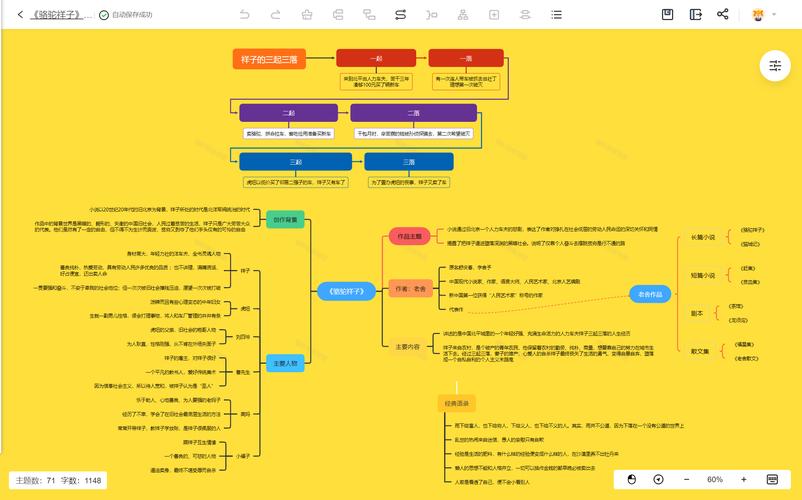
Task: Click the save icon in toolbar
Action: (x=667, y=14)
